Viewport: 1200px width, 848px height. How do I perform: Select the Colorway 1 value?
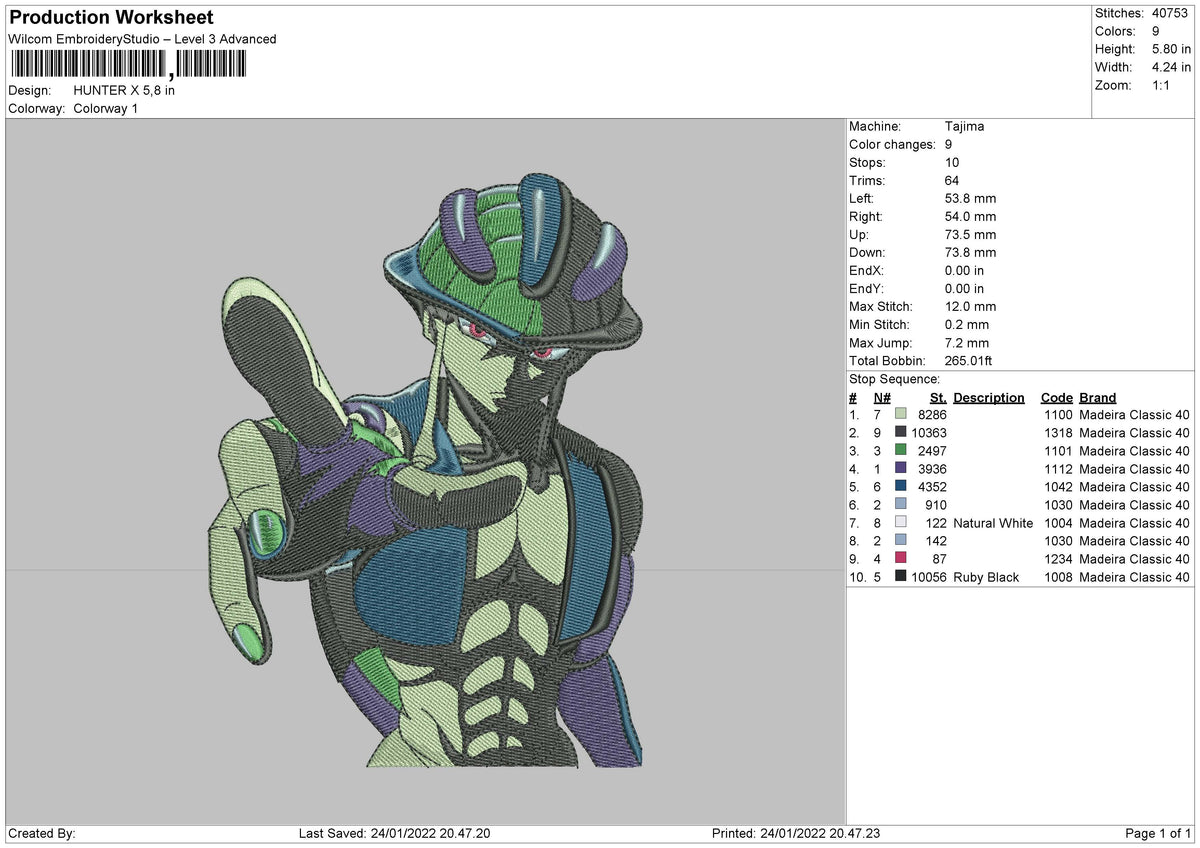click(x=106, y=108)
